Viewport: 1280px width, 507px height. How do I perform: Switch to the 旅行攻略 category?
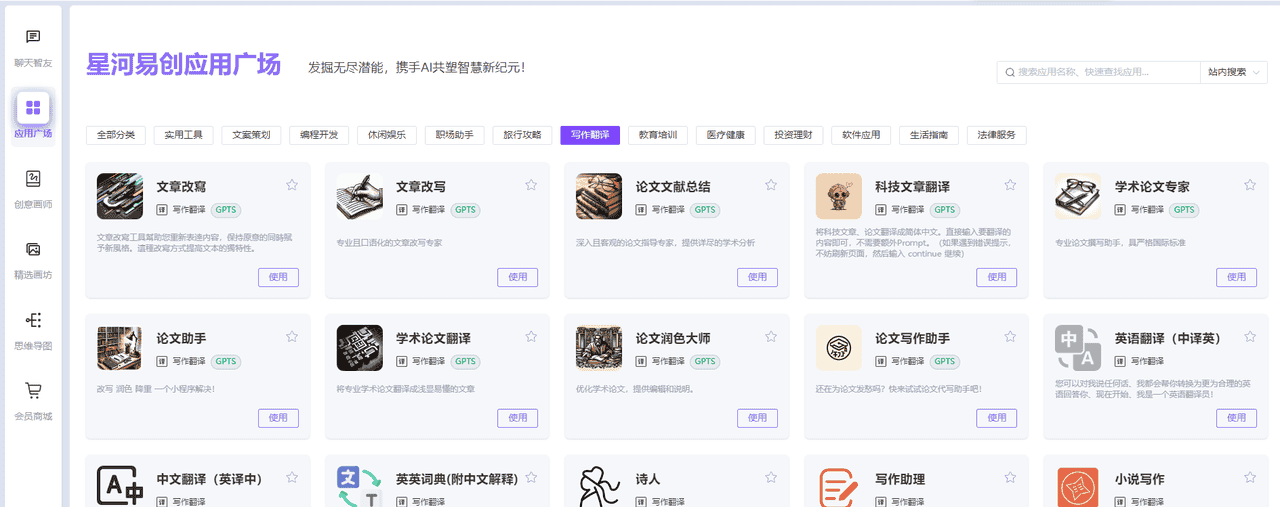tap(522, 135)
